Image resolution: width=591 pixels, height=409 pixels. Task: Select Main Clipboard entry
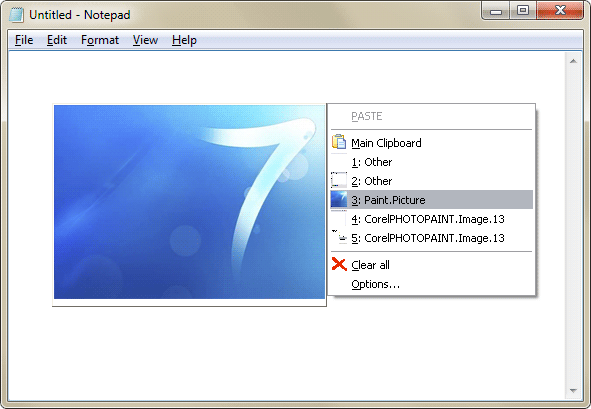[x=432, y=143]
